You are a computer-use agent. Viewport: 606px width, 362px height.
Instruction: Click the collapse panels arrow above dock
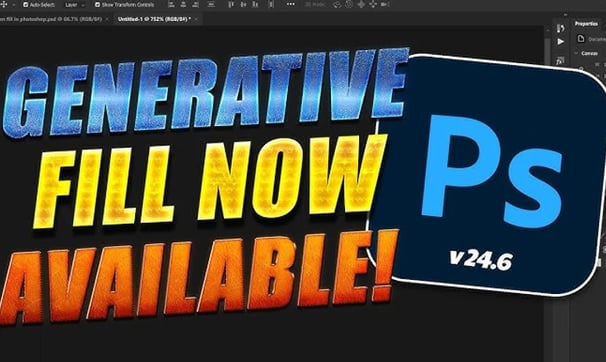point(565,15)
